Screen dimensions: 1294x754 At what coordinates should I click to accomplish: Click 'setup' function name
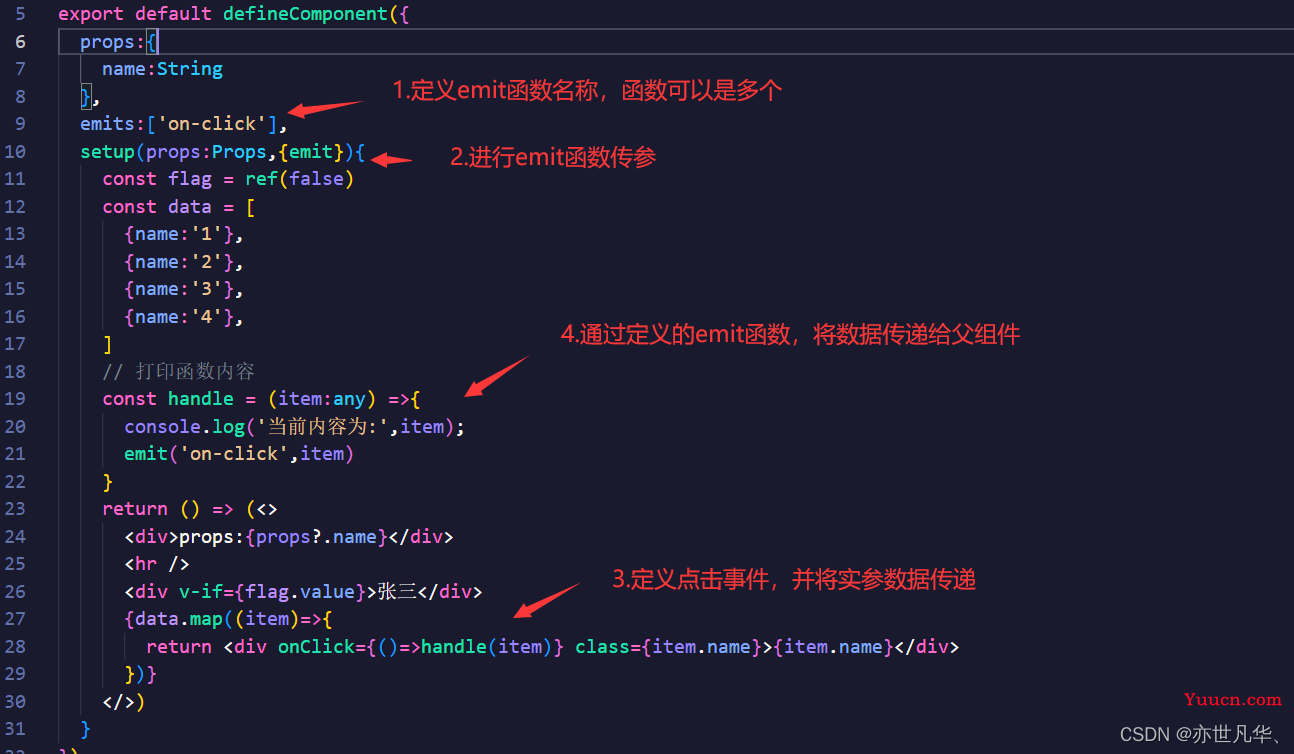click(108, 152)
